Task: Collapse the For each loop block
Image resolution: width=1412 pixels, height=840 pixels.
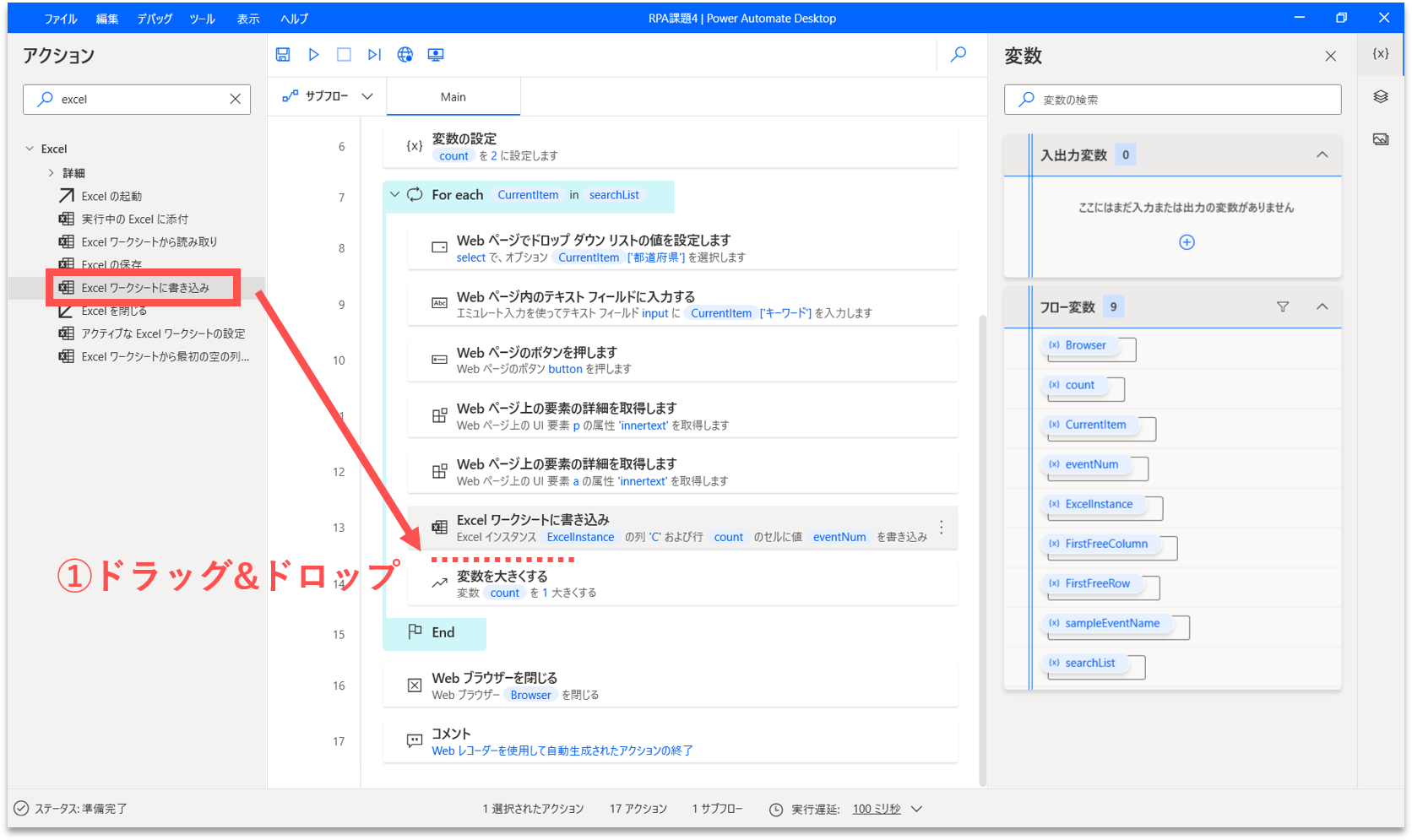Action: coord(394,195)
